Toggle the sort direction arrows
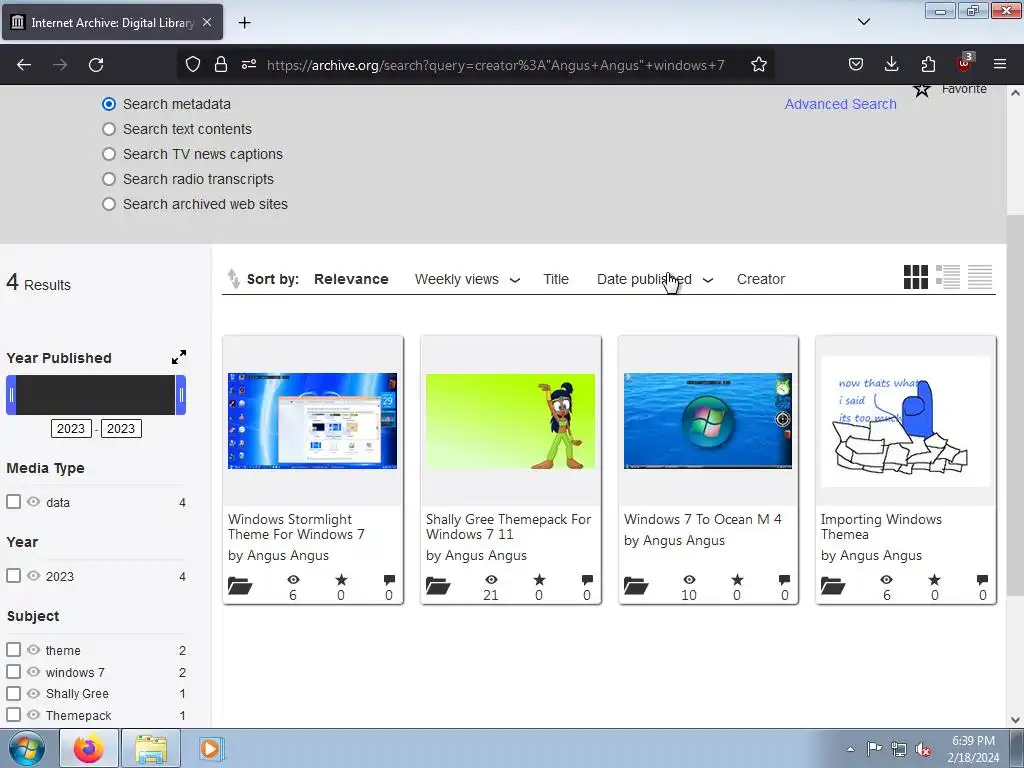This screenshot has height=768, width=1024. click(234, 279)
